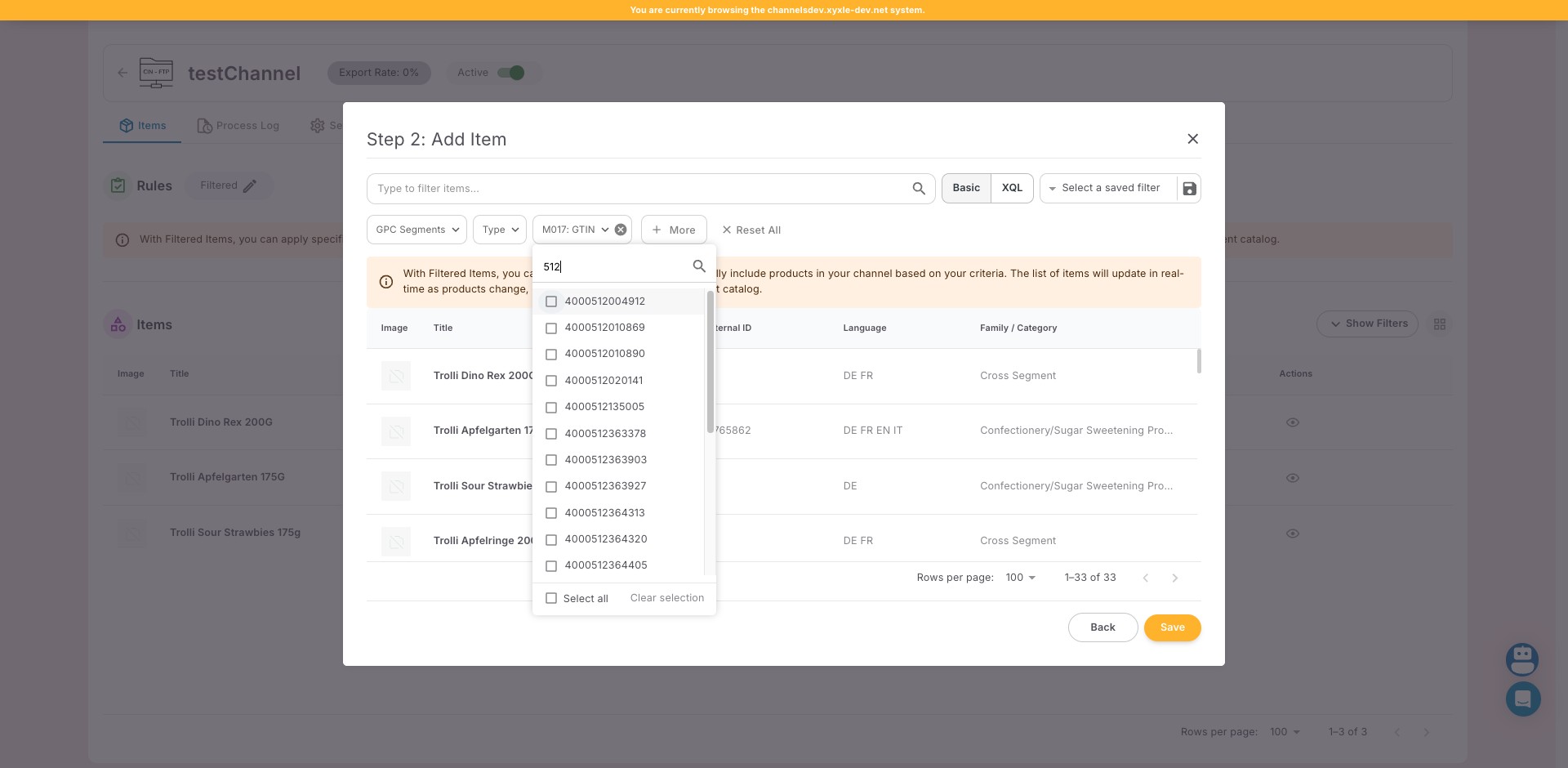Remove the M017: GTIN filter with its X icon

pyautogui.click(x=621, y=230)
